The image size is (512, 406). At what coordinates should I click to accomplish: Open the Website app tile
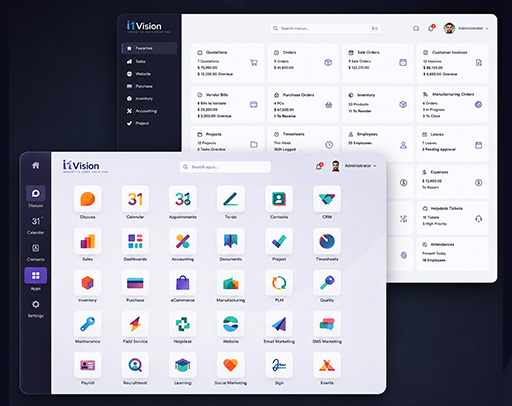pyautogui.click(x=231, y=324)
